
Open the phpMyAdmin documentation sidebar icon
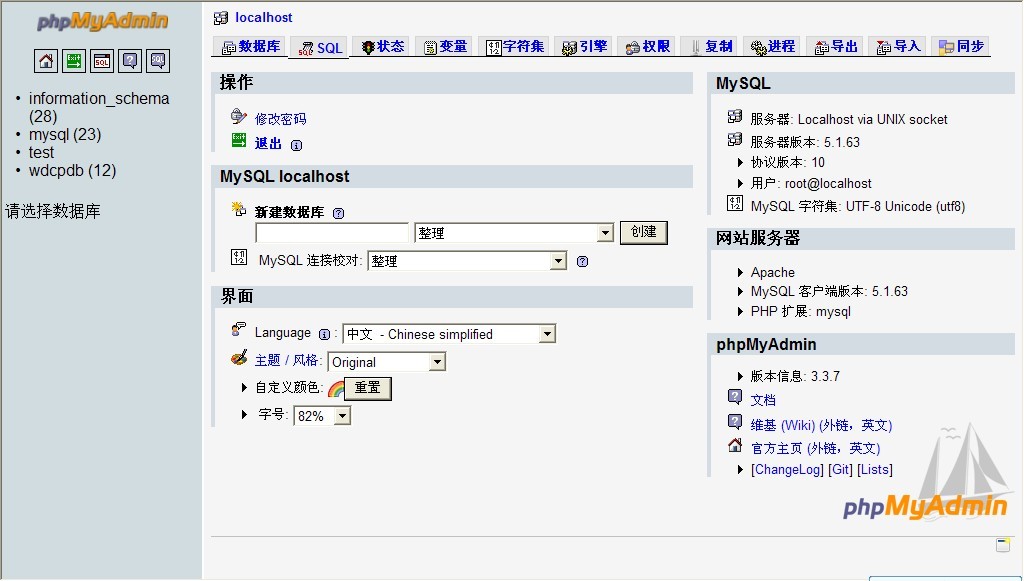click(x=130, y=61)
